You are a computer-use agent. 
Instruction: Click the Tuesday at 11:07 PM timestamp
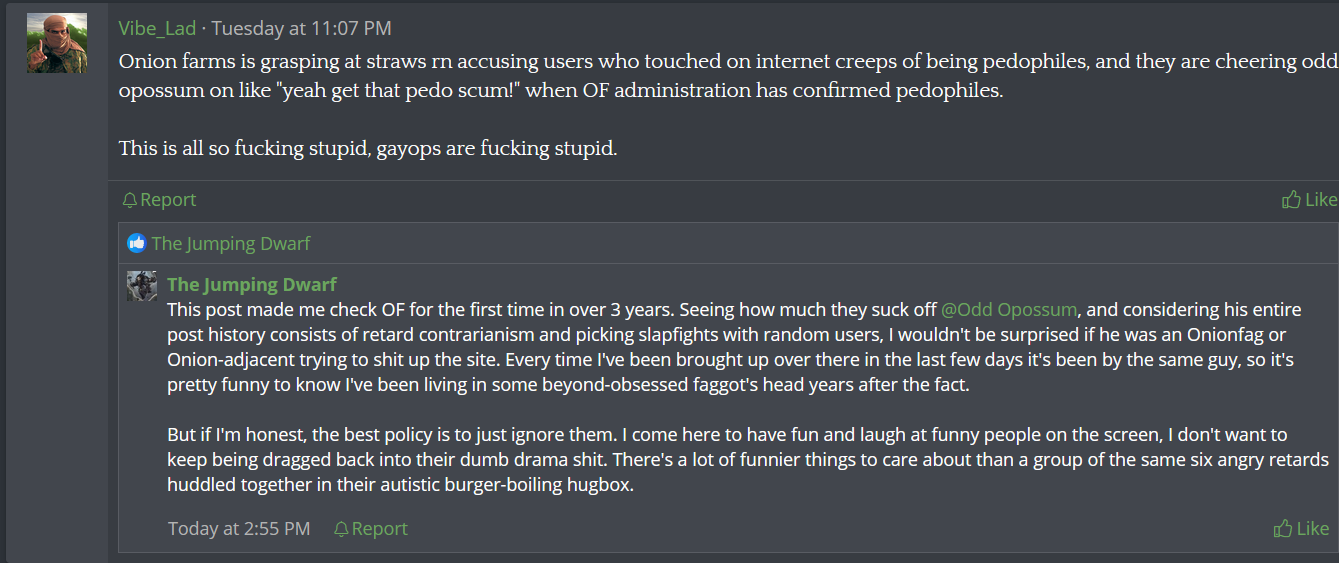(301, 28)
